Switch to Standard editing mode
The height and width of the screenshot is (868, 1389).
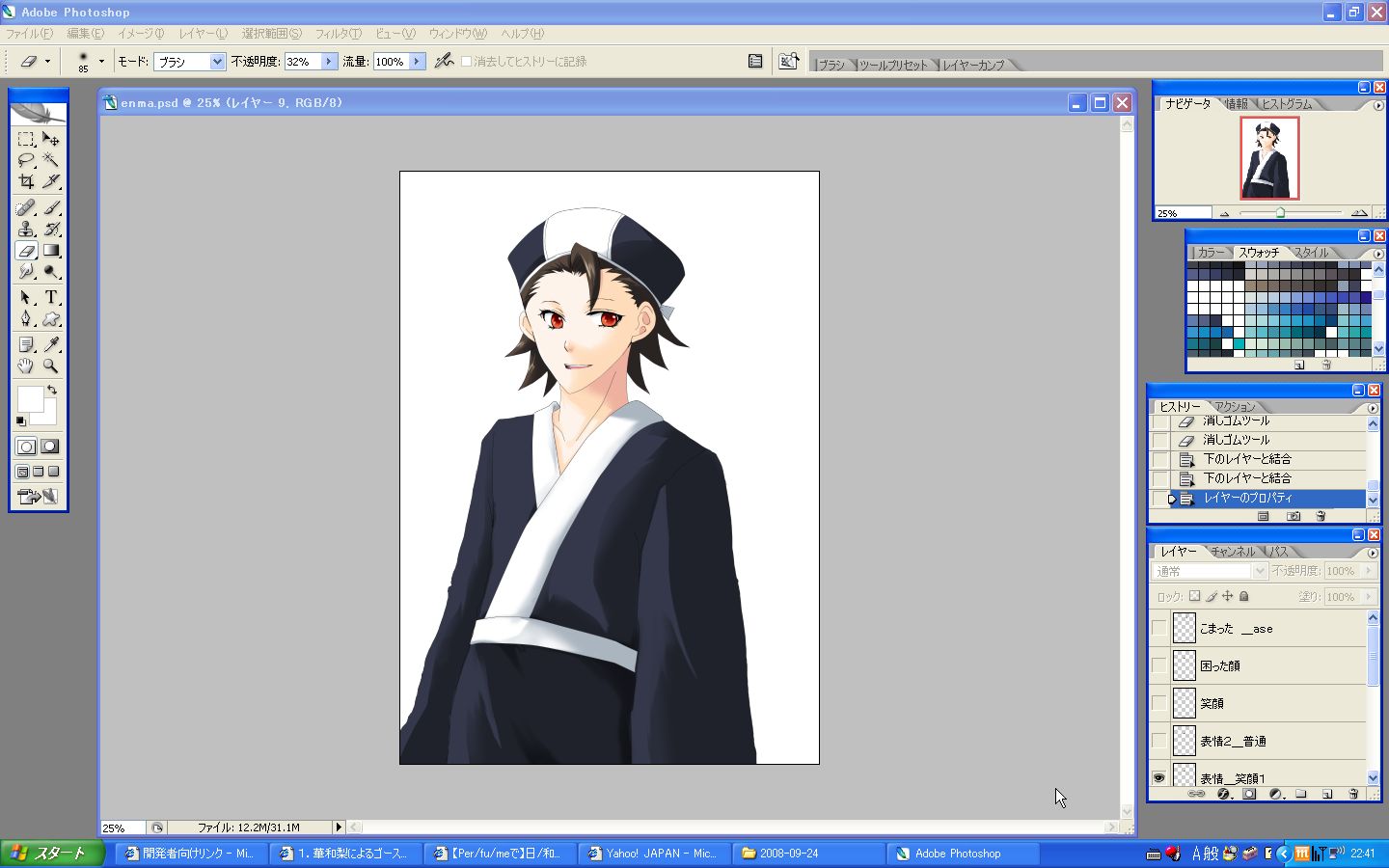coord(26,447)
